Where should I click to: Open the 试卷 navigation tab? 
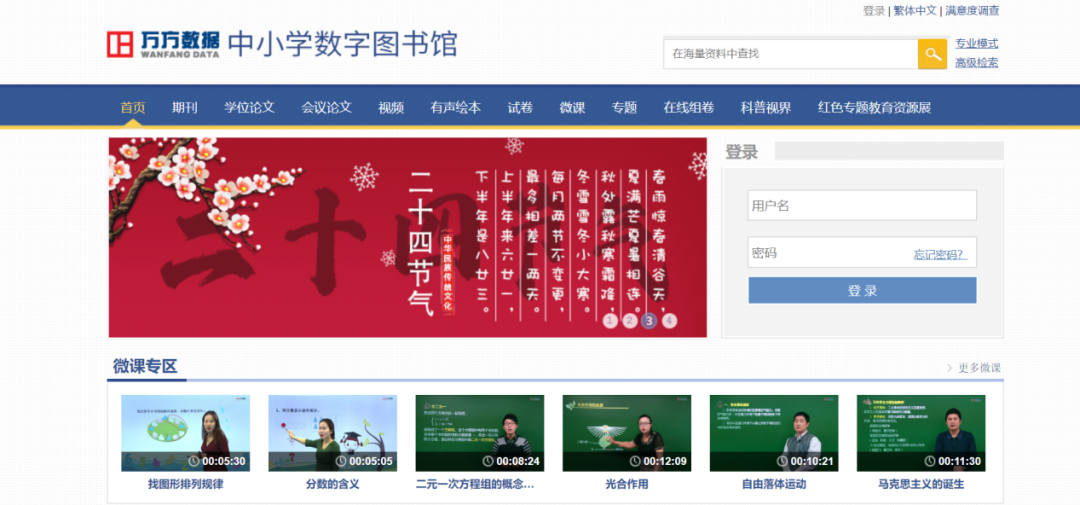click(520, 107)
